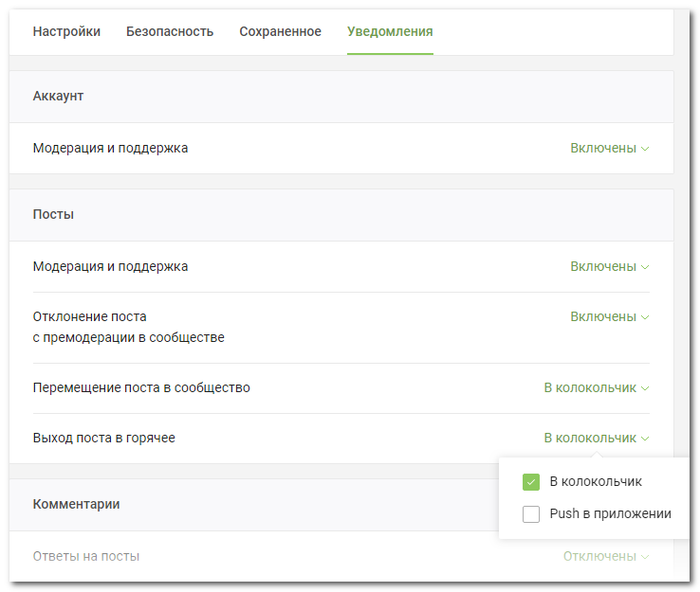Click the Посты section header
Viewport: 700px width, 592px height.
coord(53,215)
